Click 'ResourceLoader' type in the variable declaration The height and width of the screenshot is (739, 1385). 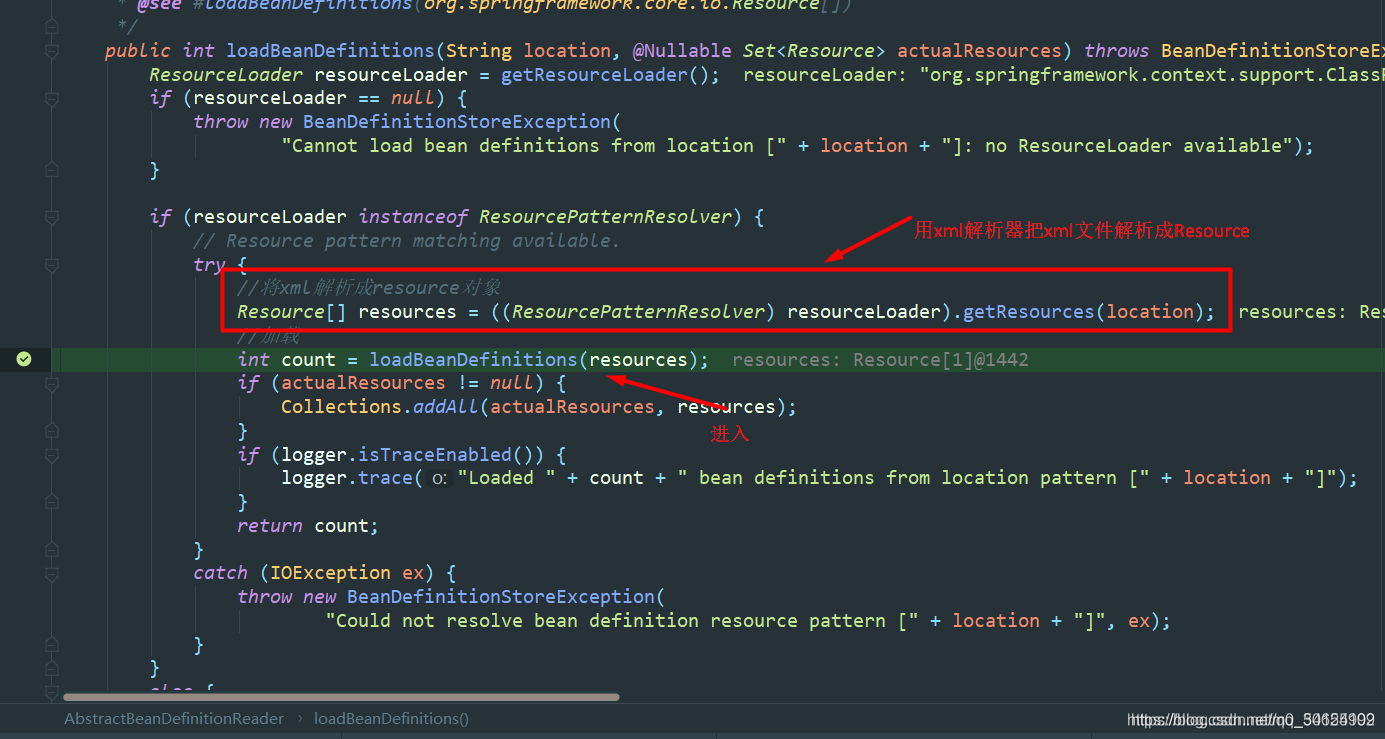[226, 75]
